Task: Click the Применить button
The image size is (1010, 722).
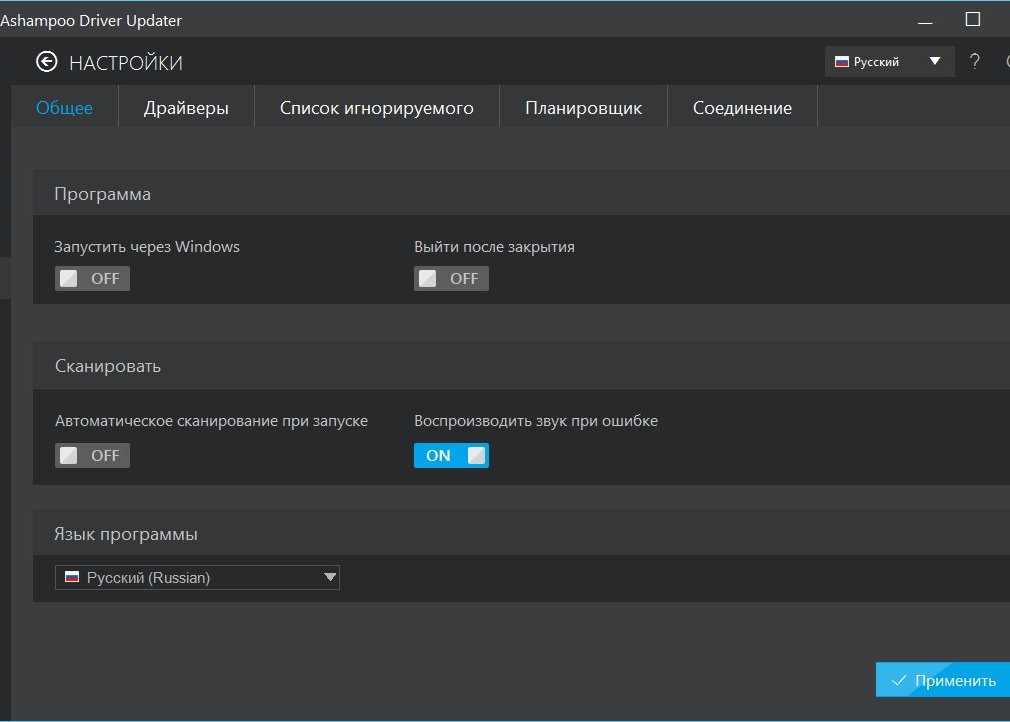Action: [x=943, y=680]
